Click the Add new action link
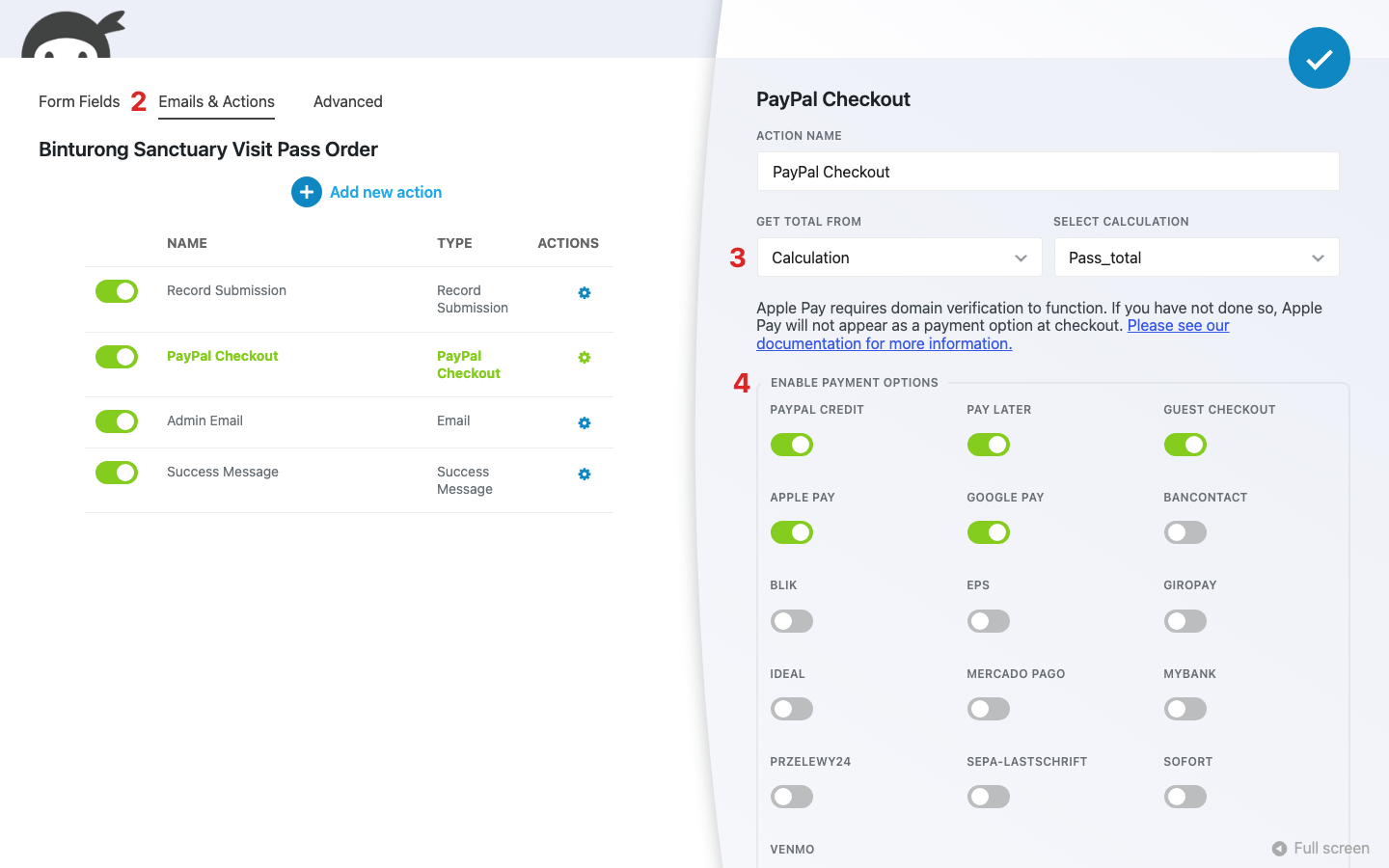The height and width of the screenshot is (868, 1389). tap(386, 192)
